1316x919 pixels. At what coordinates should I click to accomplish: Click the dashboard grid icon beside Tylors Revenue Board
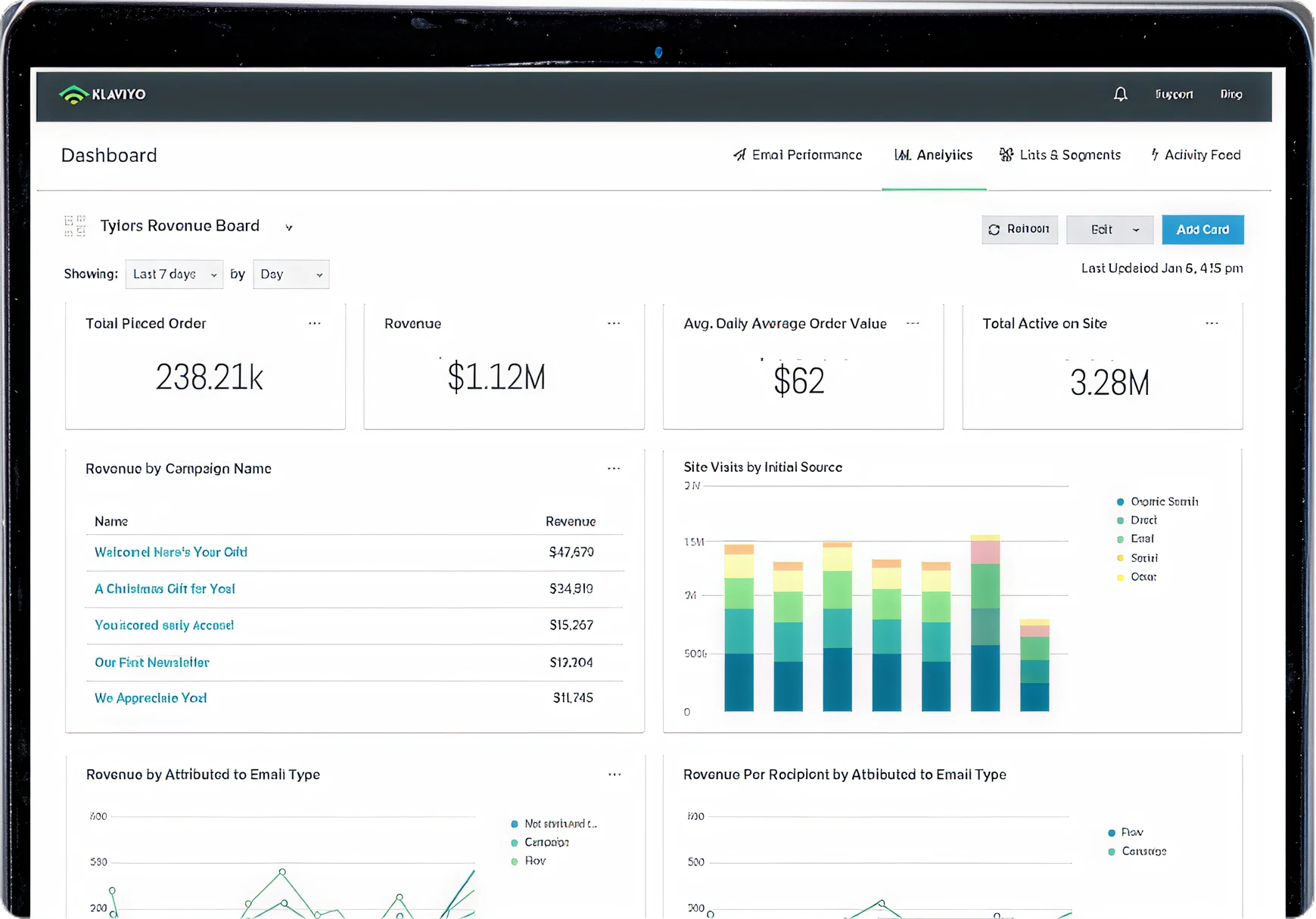click(75, 225)
